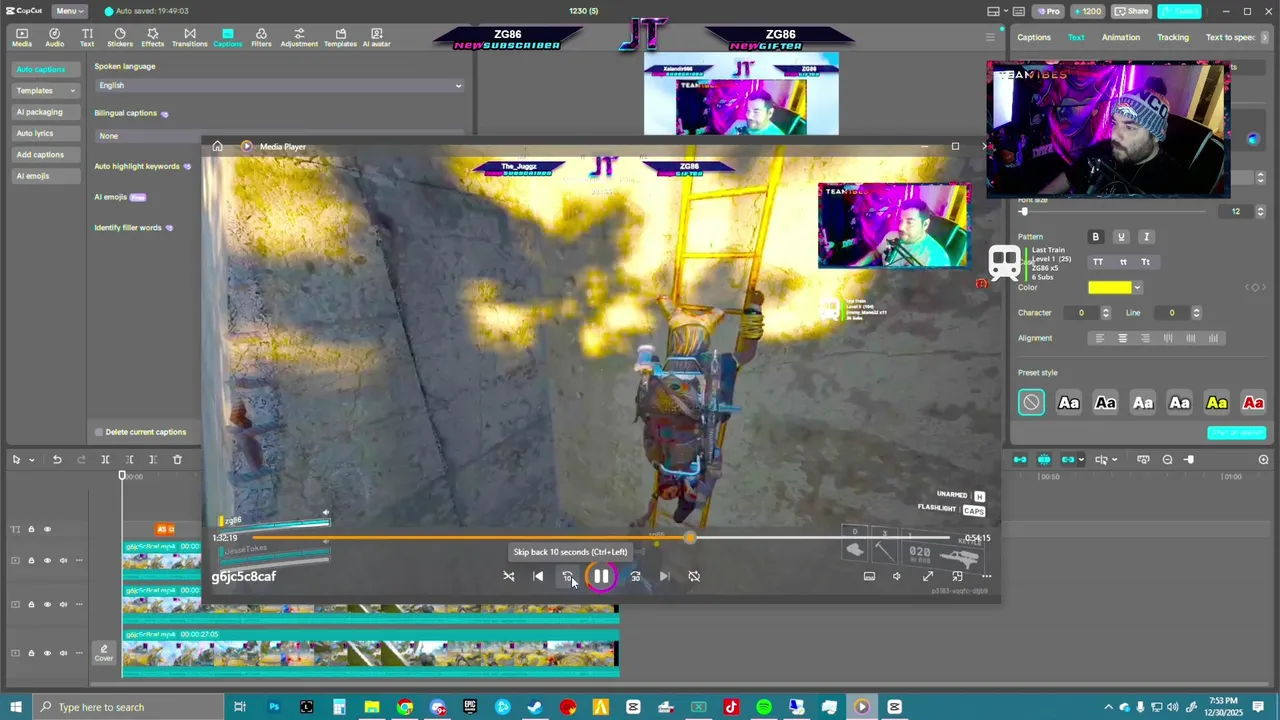Screen dimensions: 1280x720
Task: Toggle shuffle in Media Player
Action: (509, 576)
